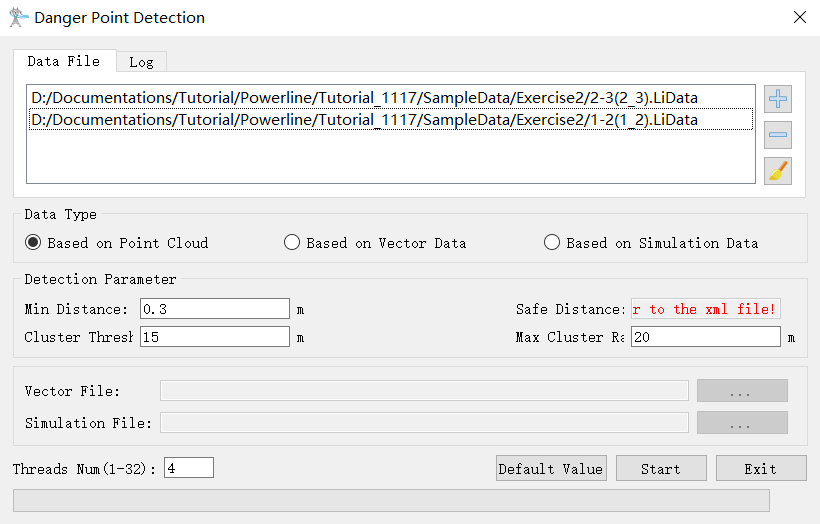Start the danger point detection
820x524 pixels.
pyautogui.click(x=661, y=468)
